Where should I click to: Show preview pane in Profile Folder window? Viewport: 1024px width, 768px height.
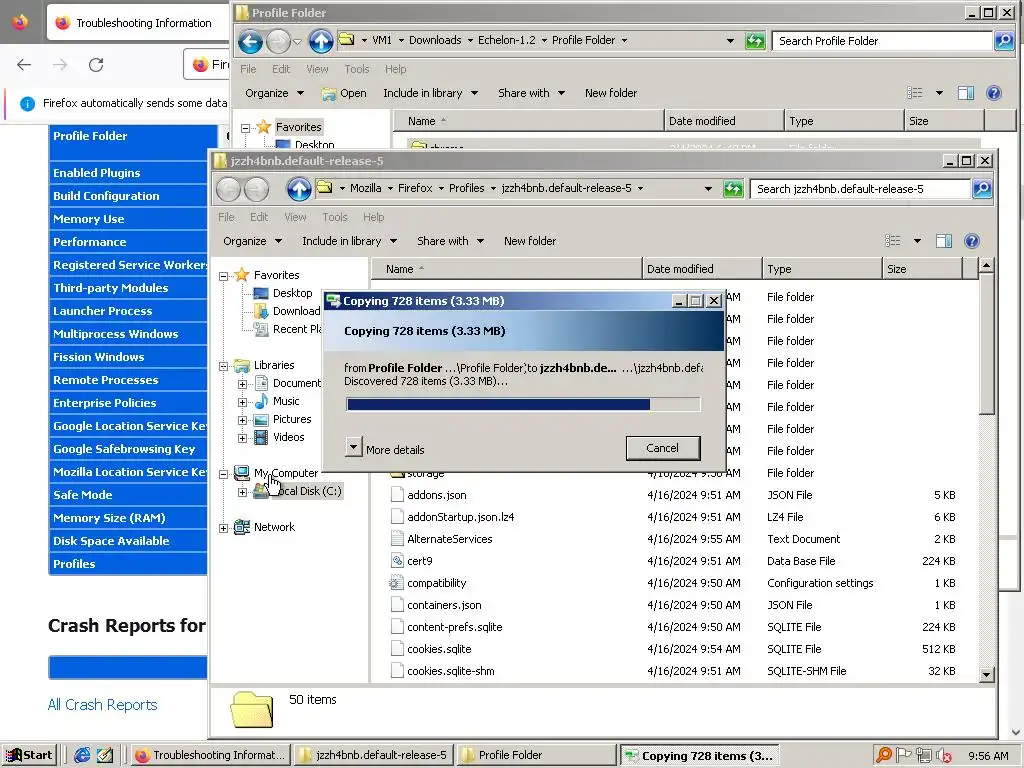pos(966,93)
